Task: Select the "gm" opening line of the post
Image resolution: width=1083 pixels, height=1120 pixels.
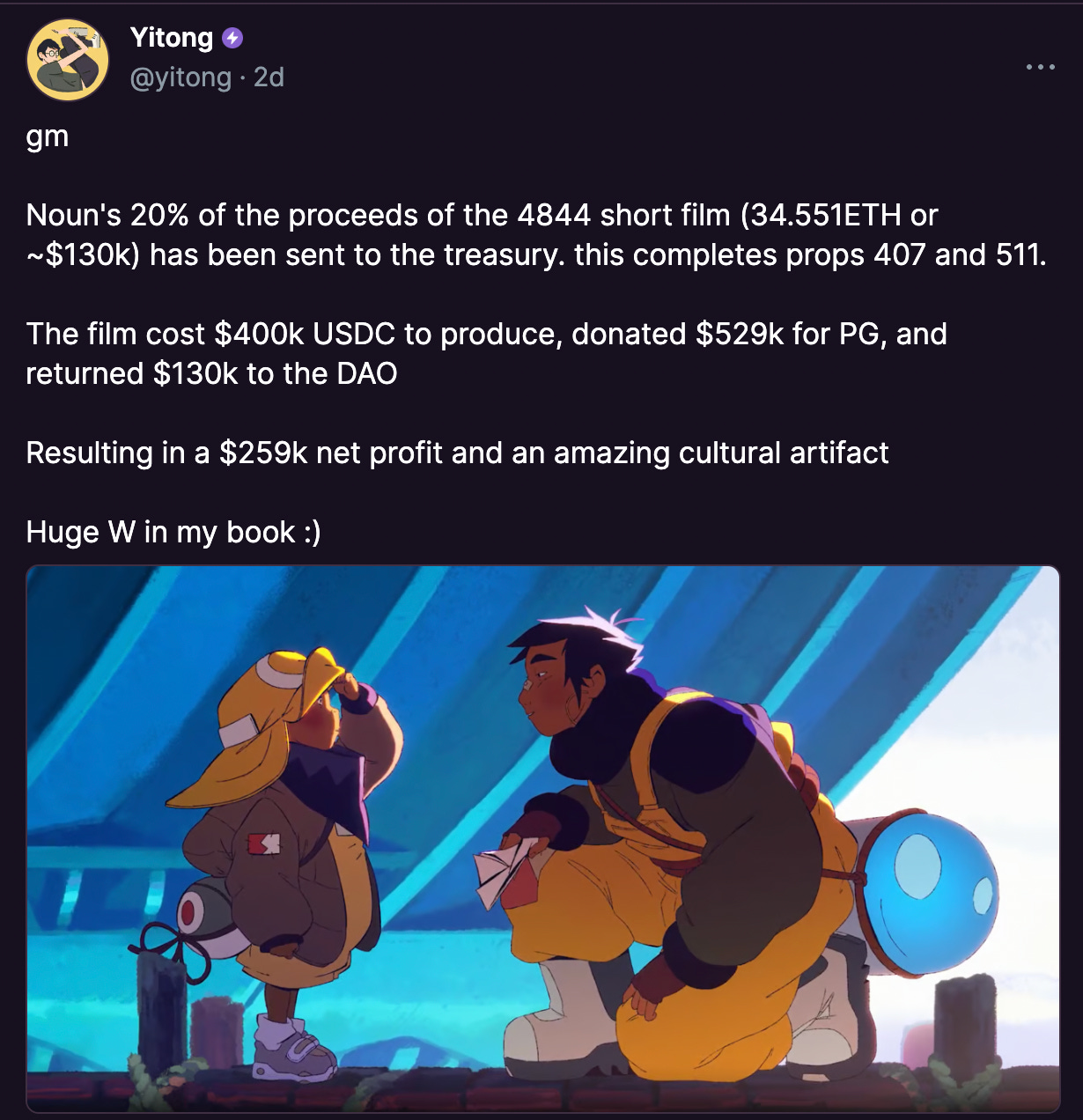Action: 48,136
